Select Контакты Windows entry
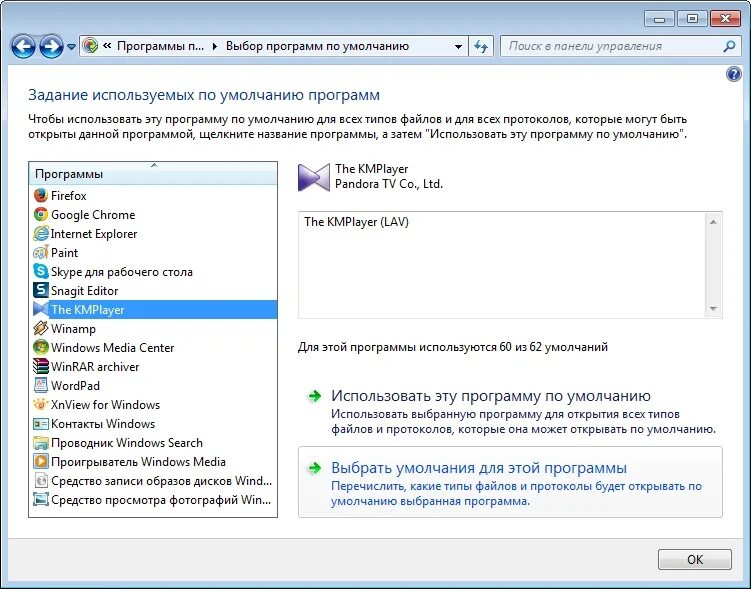 tap(153, 424)
